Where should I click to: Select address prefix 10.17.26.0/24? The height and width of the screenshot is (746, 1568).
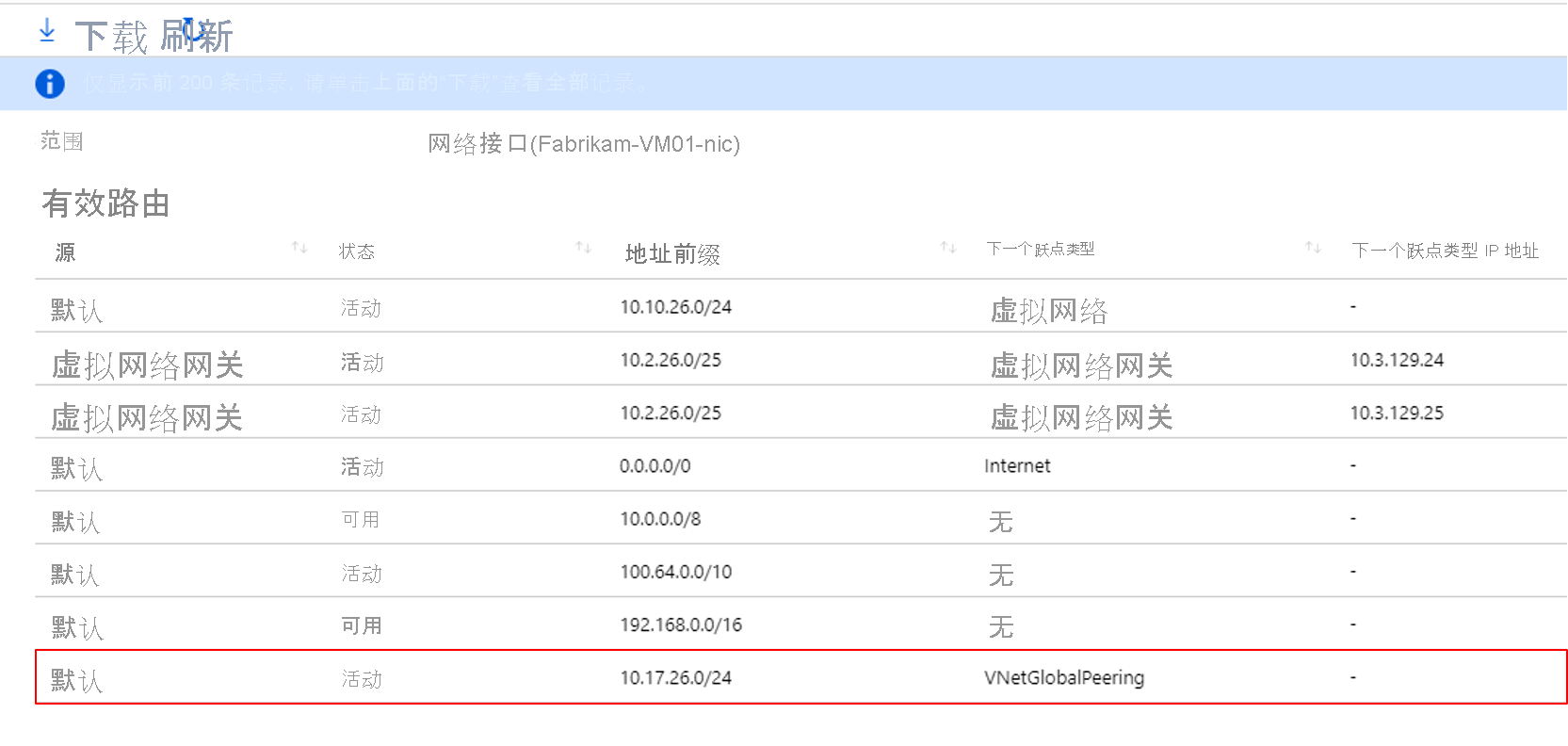675,677
